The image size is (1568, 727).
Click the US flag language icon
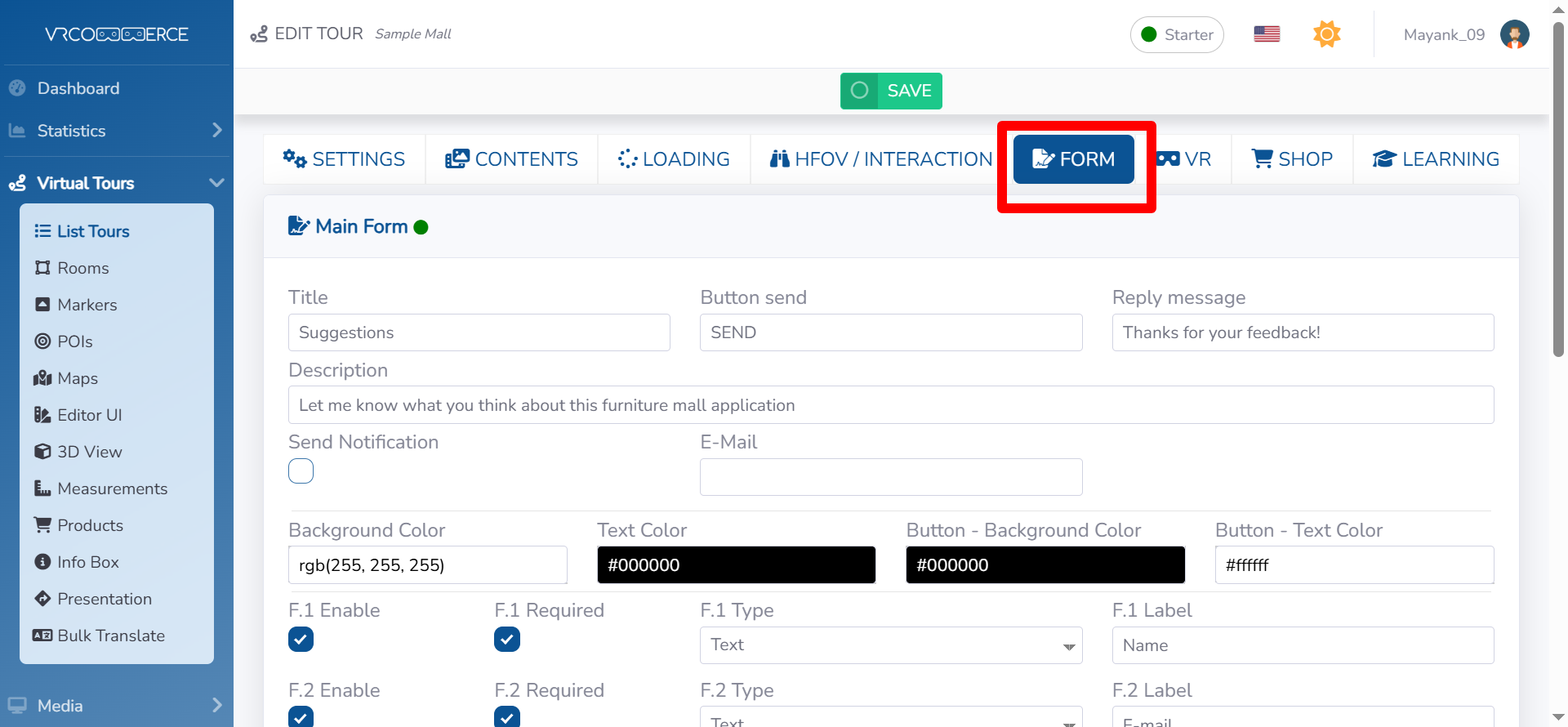(1267, 34)
